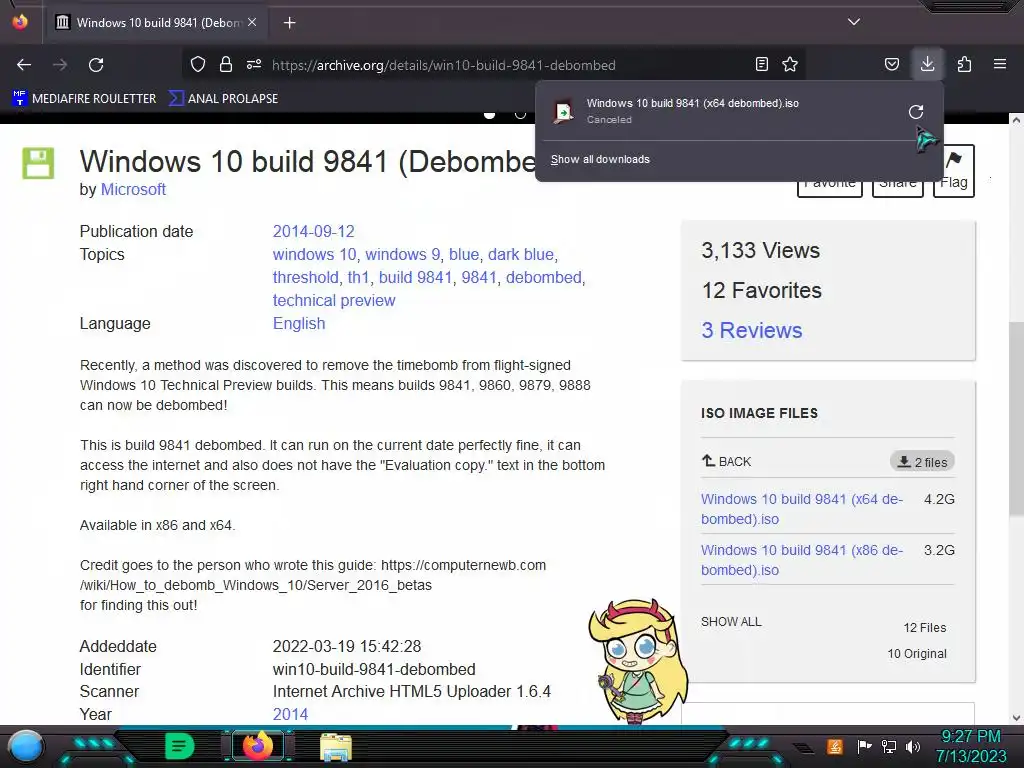
Task: Open a new tab with plus button
Action: coord(289,23)
